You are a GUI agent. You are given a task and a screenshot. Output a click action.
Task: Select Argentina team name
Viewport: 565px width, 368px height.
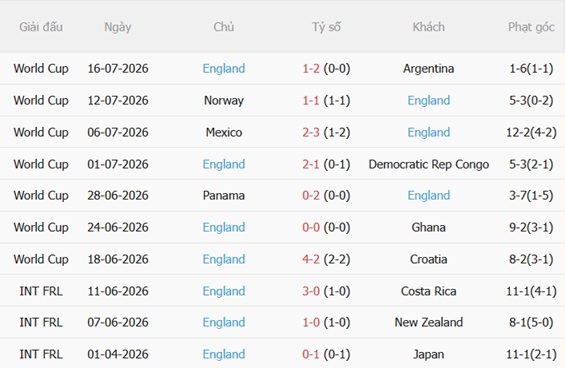[x=429, y=68]
